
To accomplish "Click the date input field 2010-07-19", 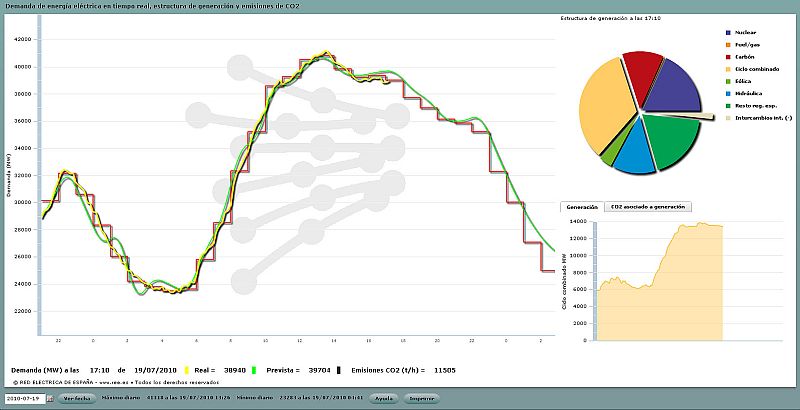I will [x=23, y=398].
